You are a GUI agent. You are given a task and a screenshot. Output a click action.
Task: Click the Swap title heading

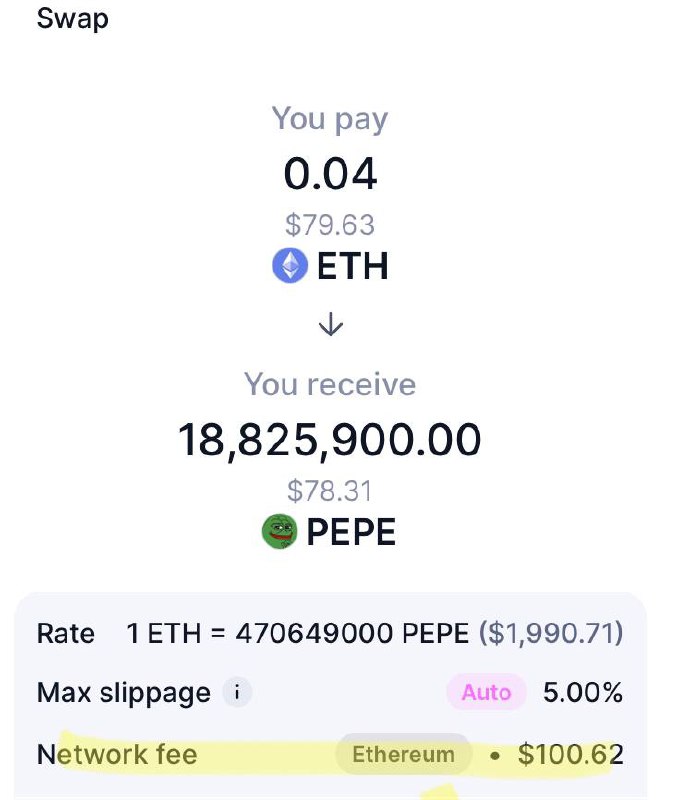[x=72, y=19]
